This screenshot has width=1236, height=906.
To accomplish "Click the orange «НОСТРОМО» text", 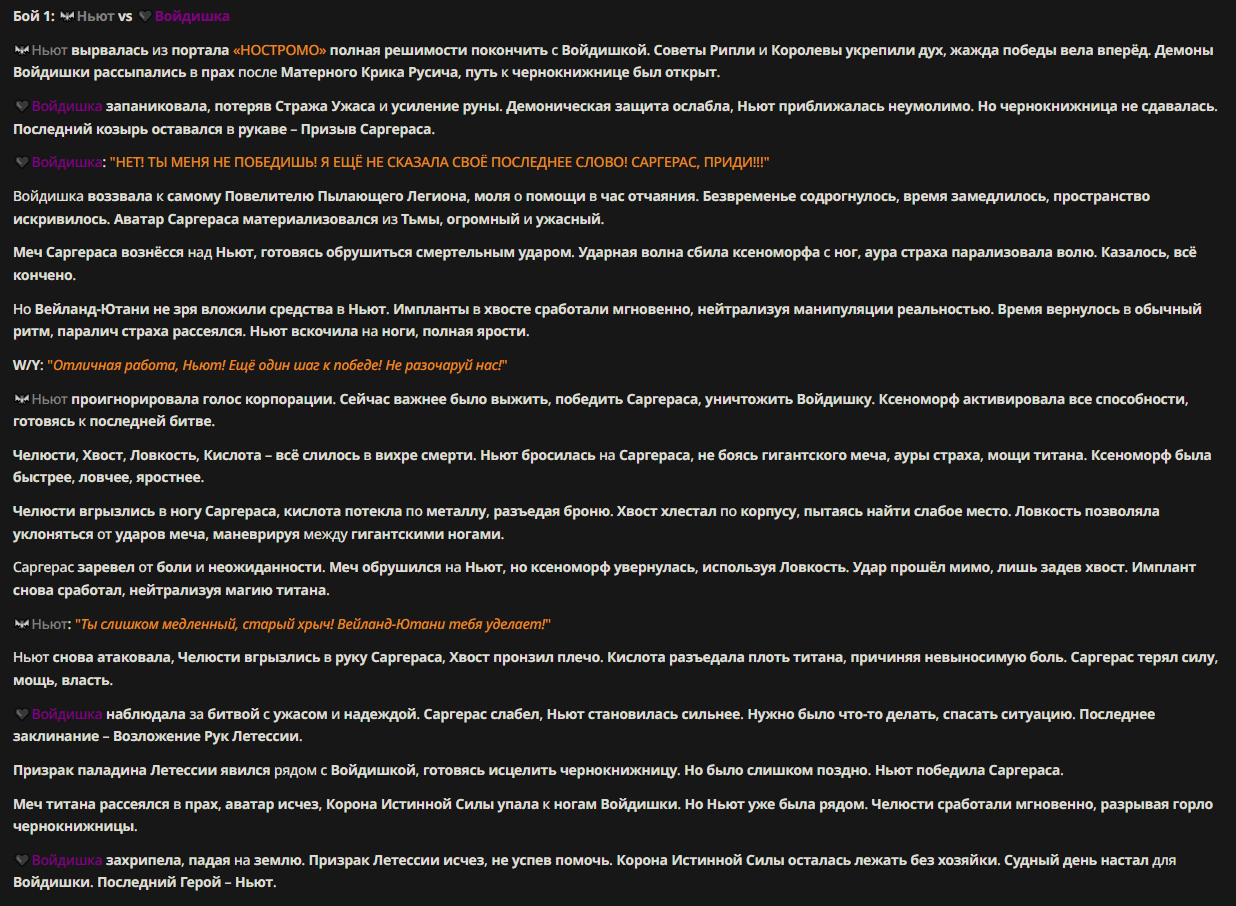I will [x=280, y=49].
